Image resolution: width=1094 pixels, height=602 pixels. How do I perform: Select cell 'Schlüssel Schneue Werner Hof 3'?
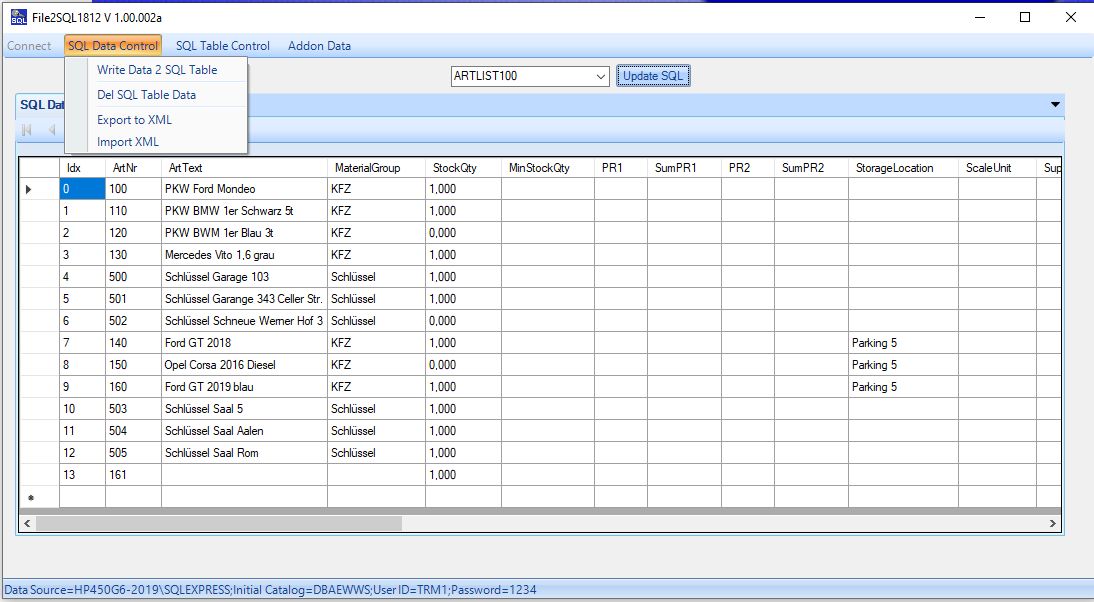point(244,321)
